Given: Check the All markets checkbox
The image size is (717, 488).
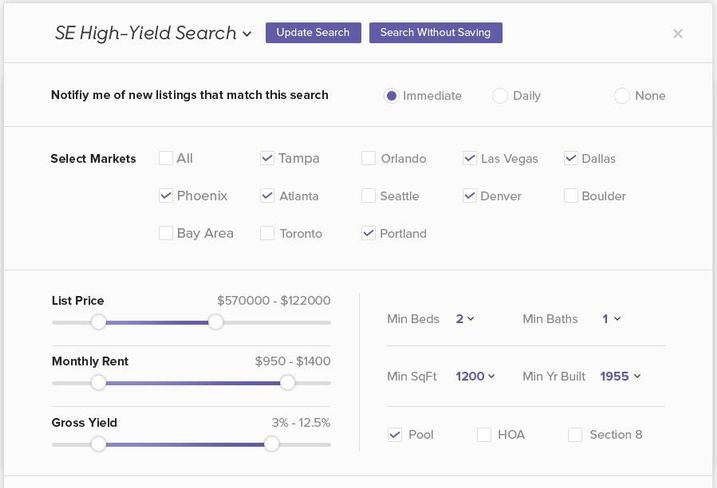Looking at the screenshot, I should coord(166,158).
